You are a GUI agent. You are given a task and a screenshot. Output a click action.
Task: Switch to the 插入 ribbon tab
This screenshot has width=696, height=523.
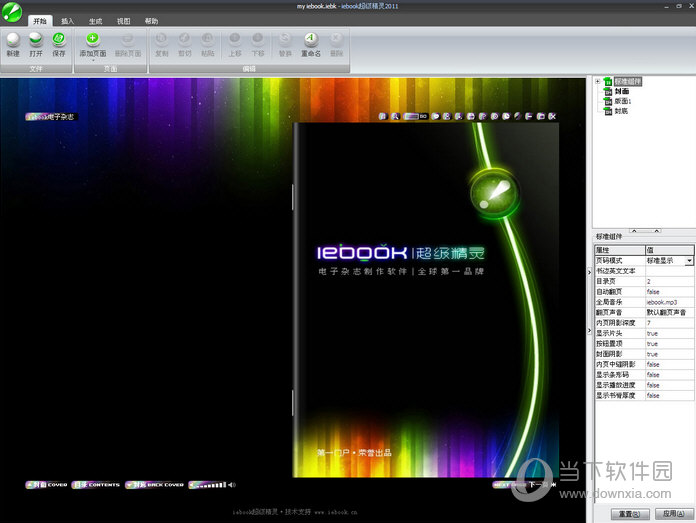pos(67,20)
